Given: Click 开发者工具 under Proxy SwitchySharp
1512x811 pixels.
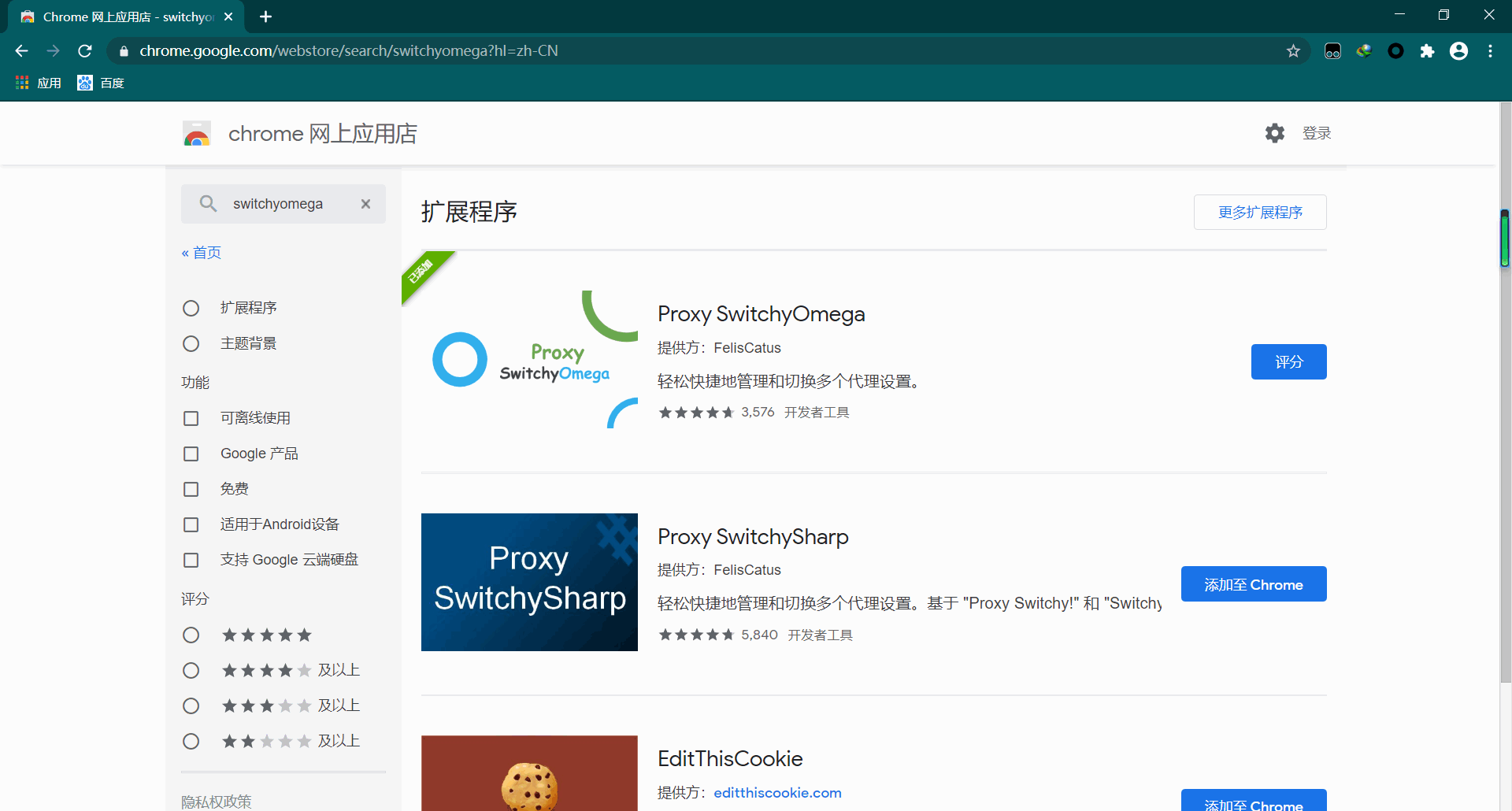Looking at the screenshot, I should (820, 635).
